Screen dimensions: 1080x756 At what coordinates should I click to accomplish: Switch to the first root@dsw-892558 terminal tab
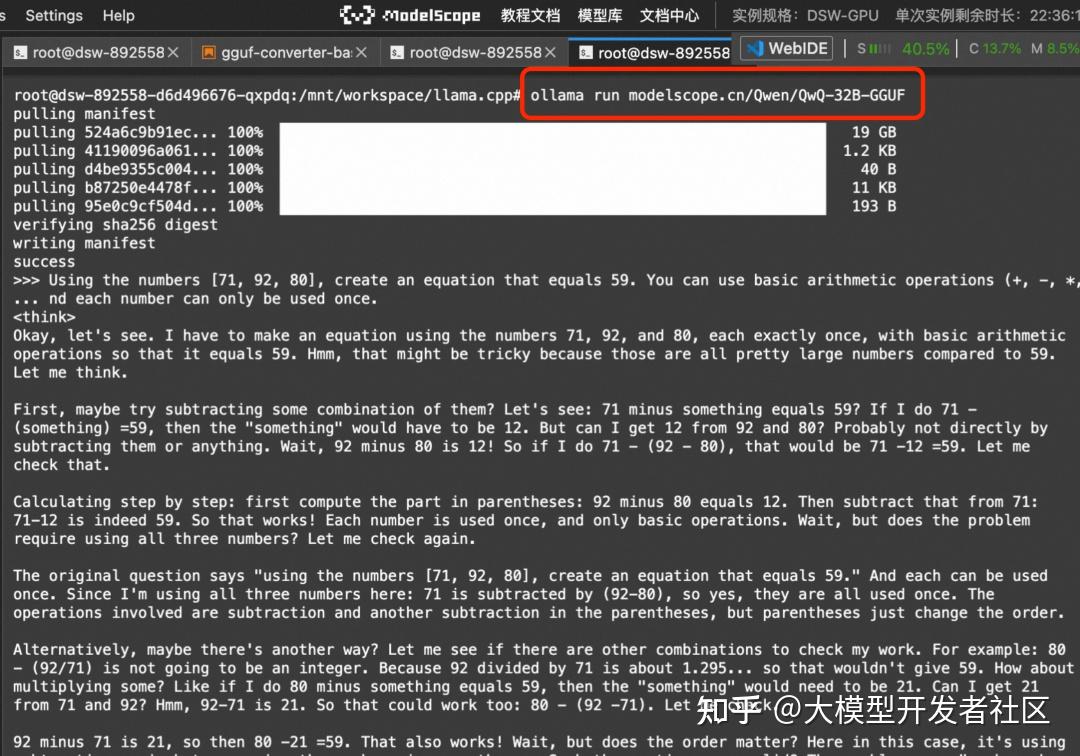98,52
